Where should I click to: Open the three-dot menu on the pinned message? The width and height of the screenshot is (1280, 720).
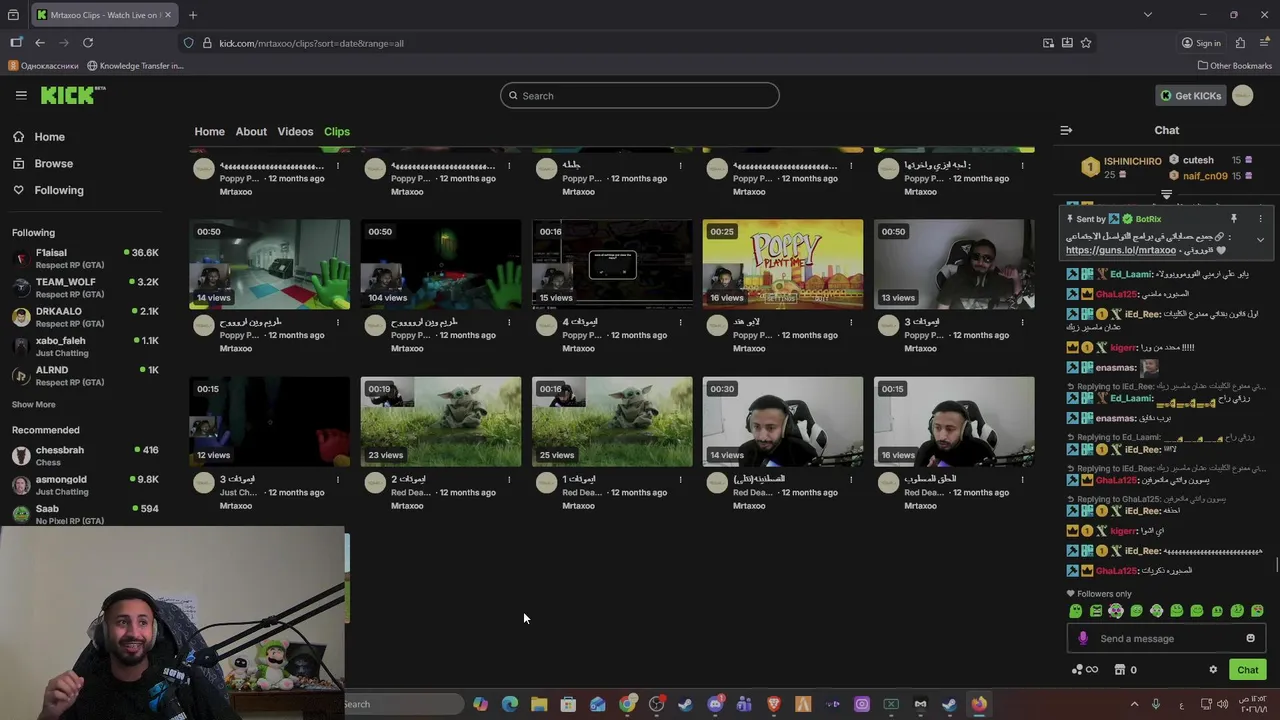click(x=1260, y=219)
